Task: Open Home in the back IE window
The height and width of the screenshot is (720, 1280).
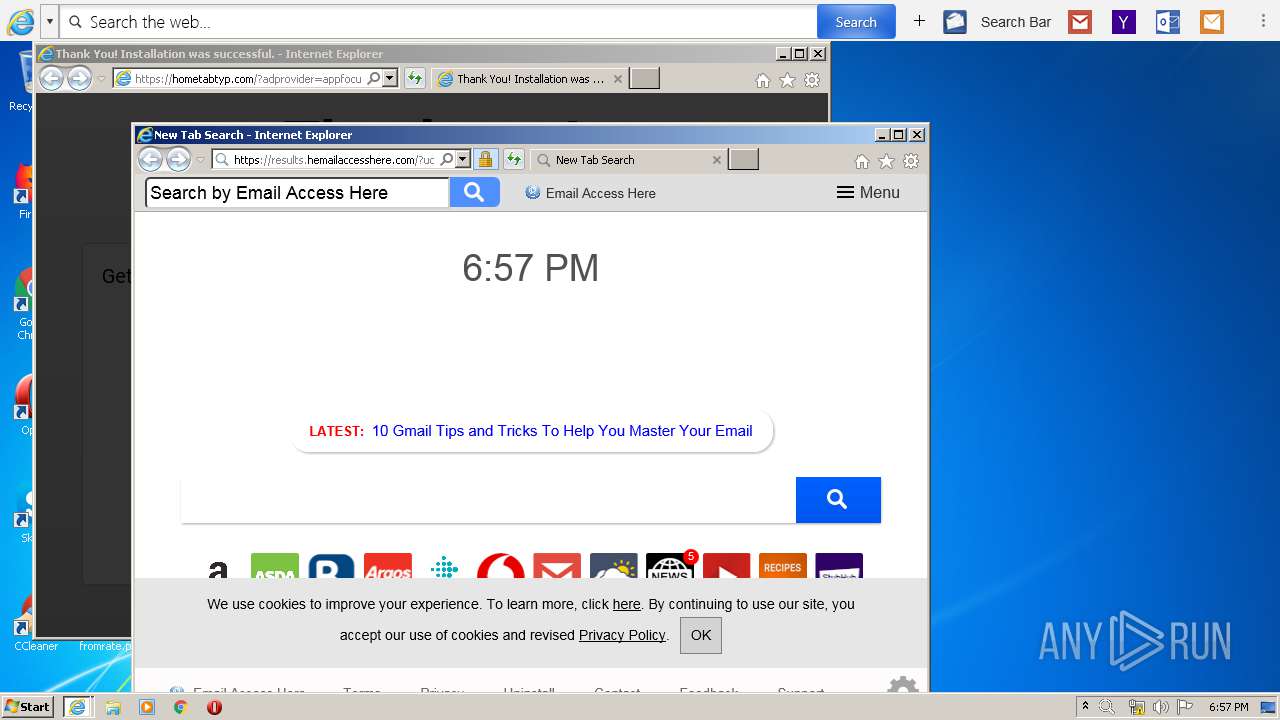Action: pos(763,80)
